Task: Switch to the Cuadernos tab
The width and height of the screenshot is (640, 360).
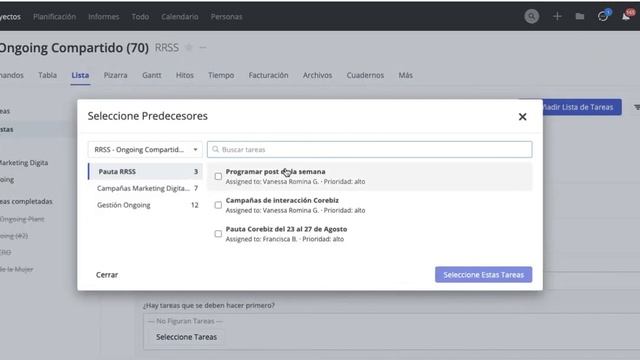Action: pyautogui.click(x=365, y=75)
